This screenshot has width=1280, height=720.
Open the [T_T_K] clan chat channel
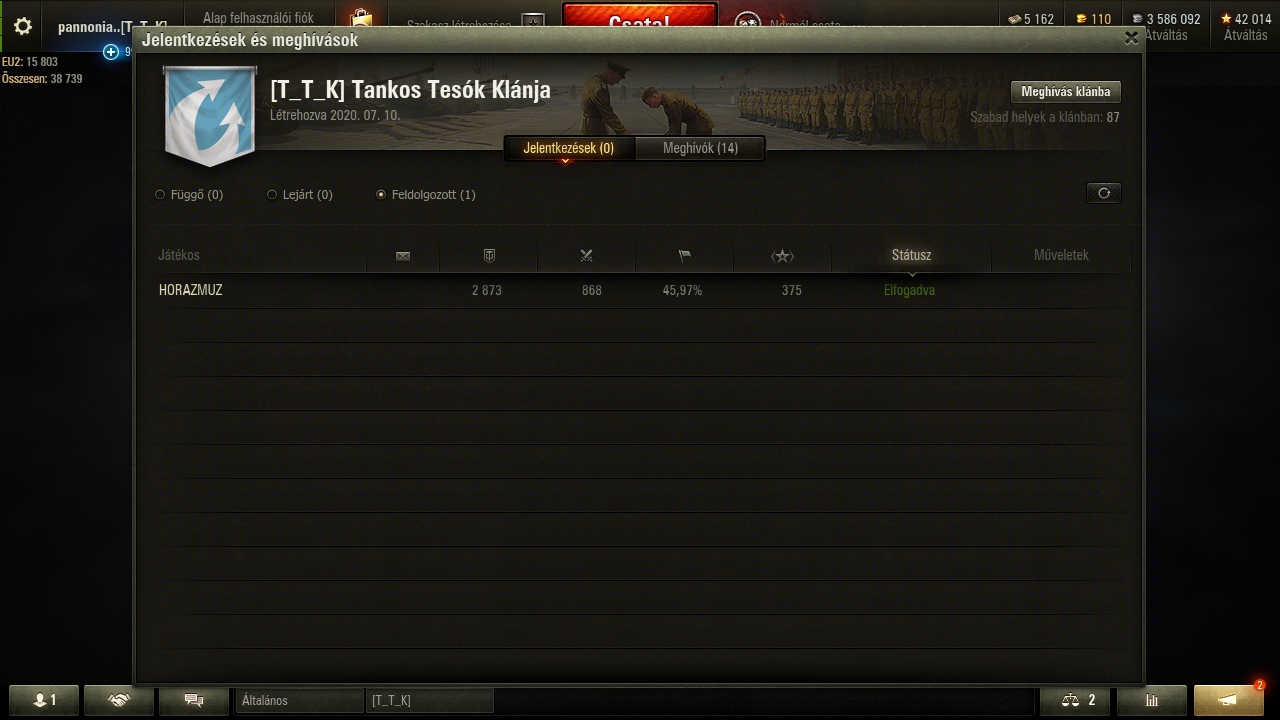pyautogui.click(x=430, y=700)
